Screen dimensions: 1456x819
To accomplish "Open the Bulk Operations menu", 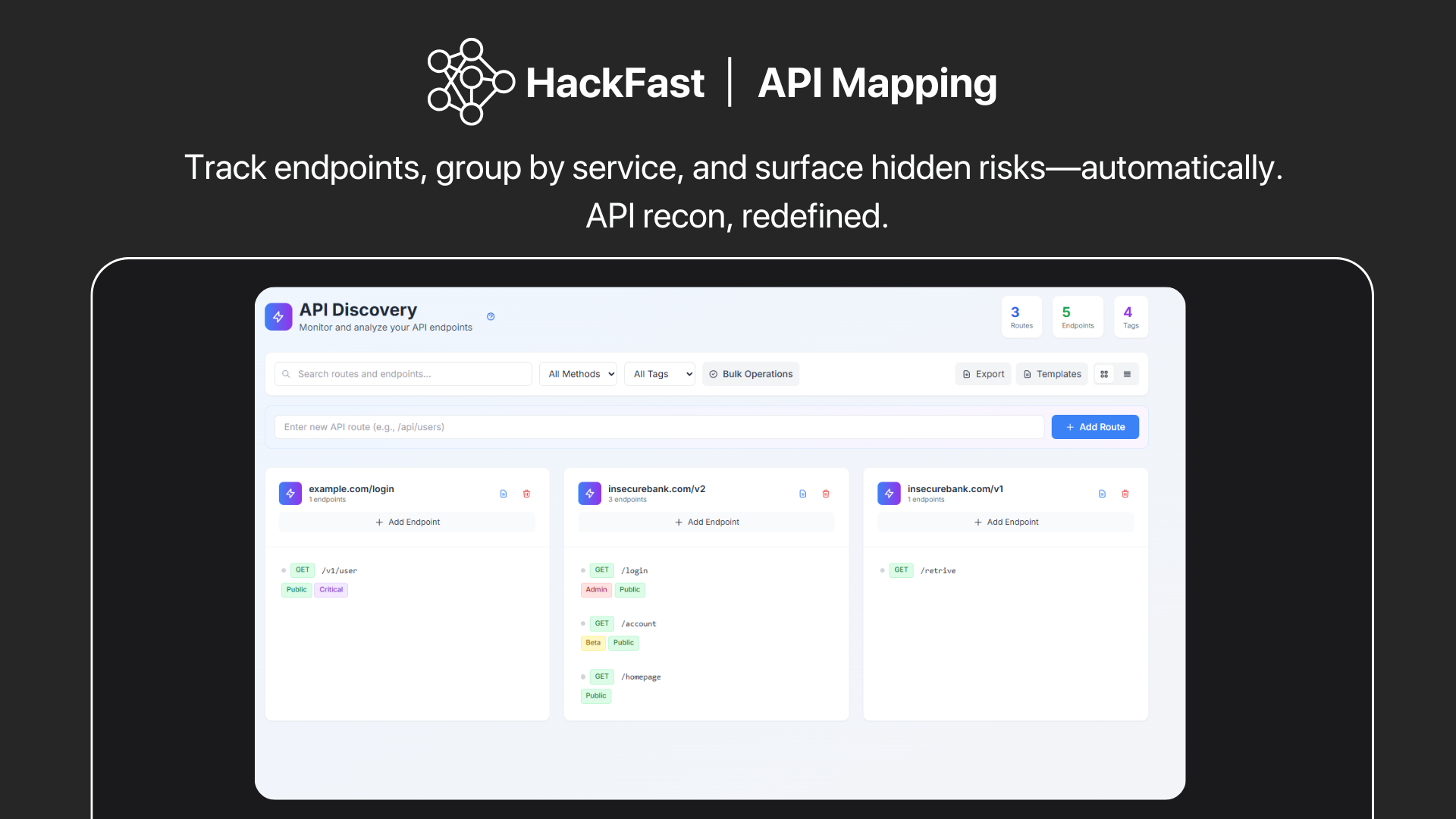I will [750, 374].
